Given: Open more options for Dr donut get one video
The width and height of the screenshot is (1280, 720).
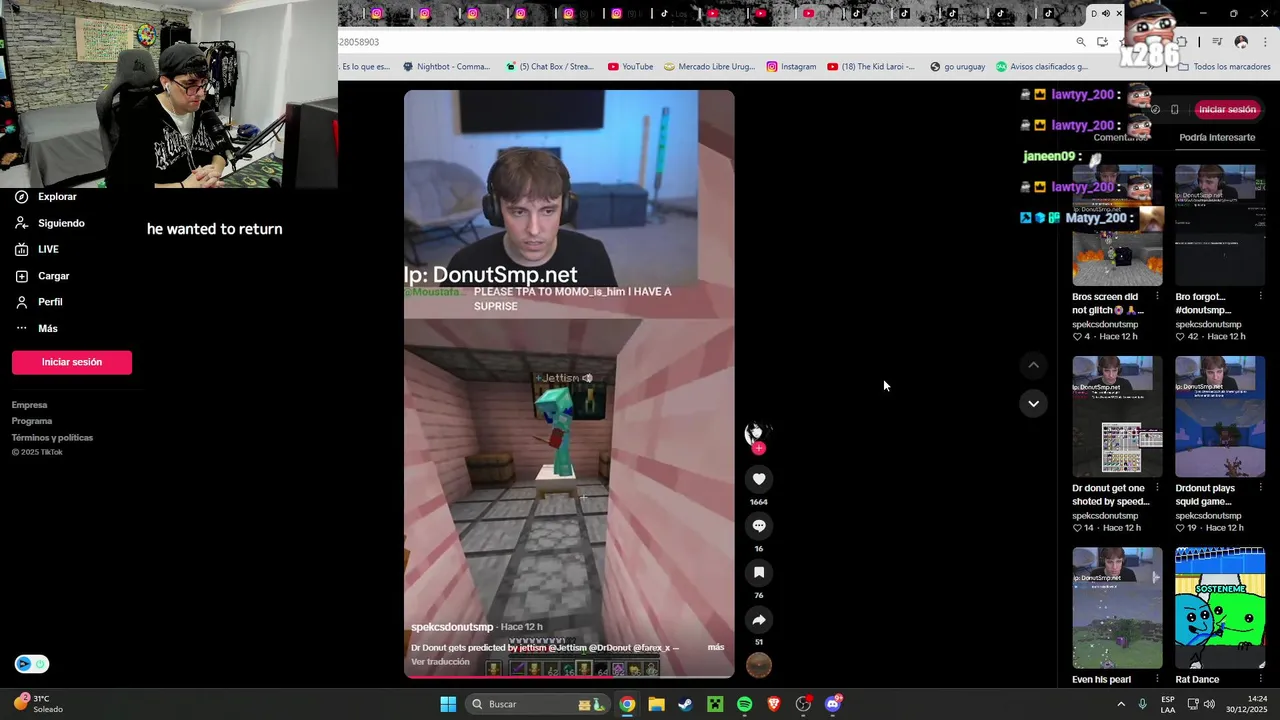Looking at the screenshot, I should tap(1157, 488).
